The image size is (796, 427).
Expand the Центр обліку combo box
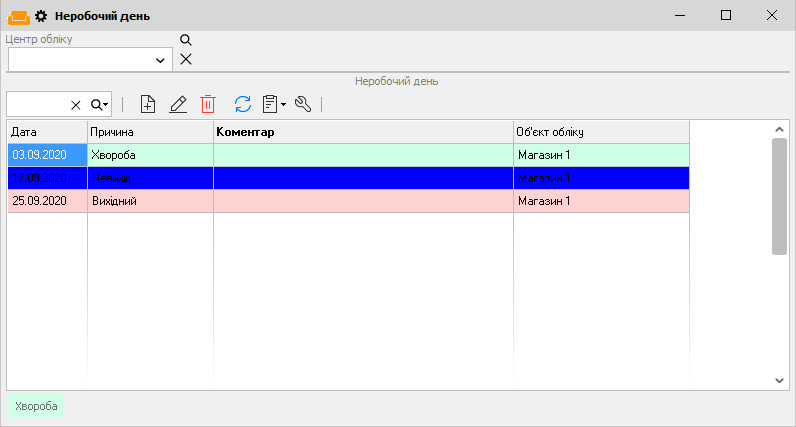(161, 60)
